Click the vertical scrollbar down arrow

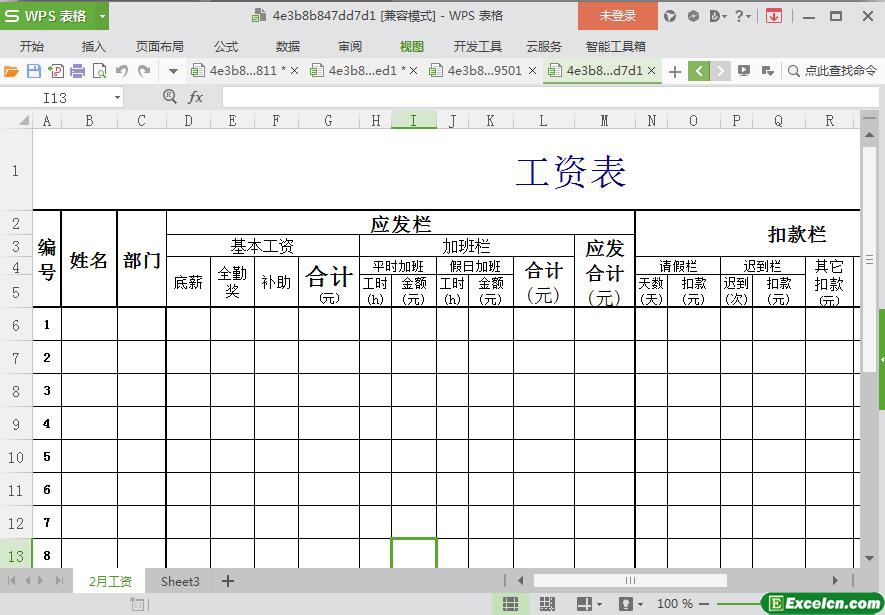coord(869,559)
